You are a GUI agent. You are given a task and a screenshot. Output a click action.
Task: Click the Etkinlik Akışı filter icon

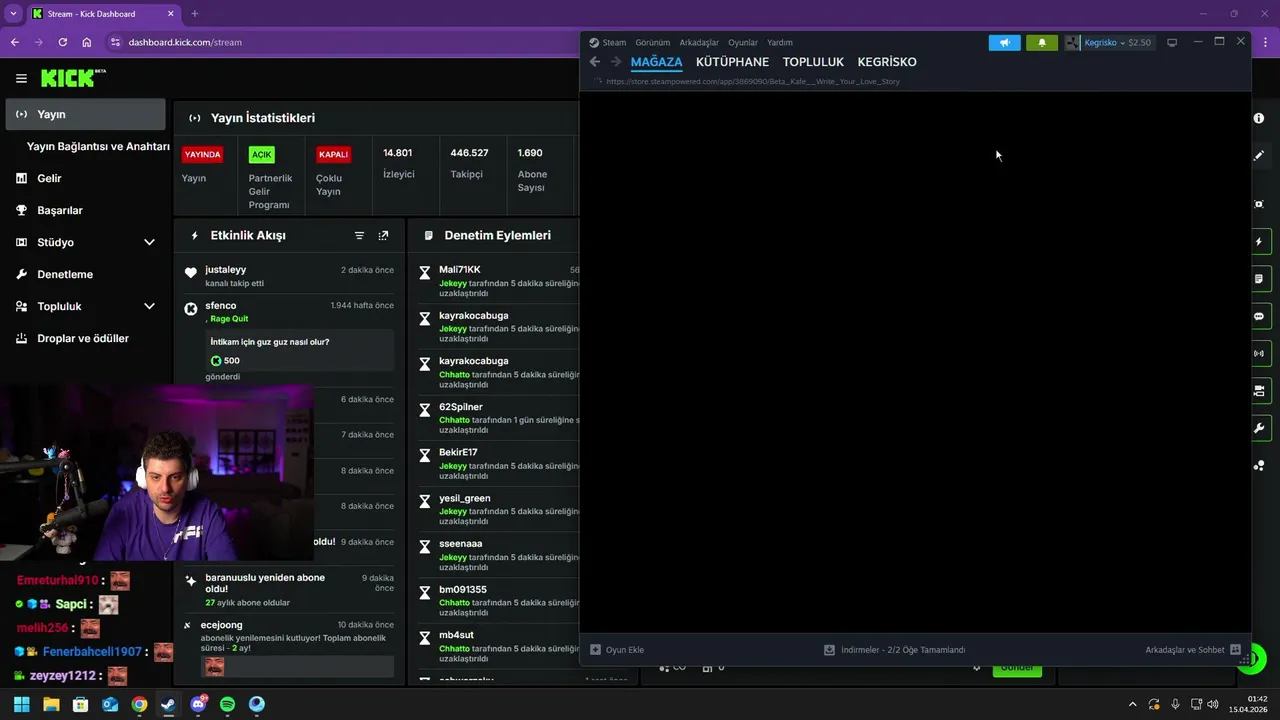(x=359, y=236)
